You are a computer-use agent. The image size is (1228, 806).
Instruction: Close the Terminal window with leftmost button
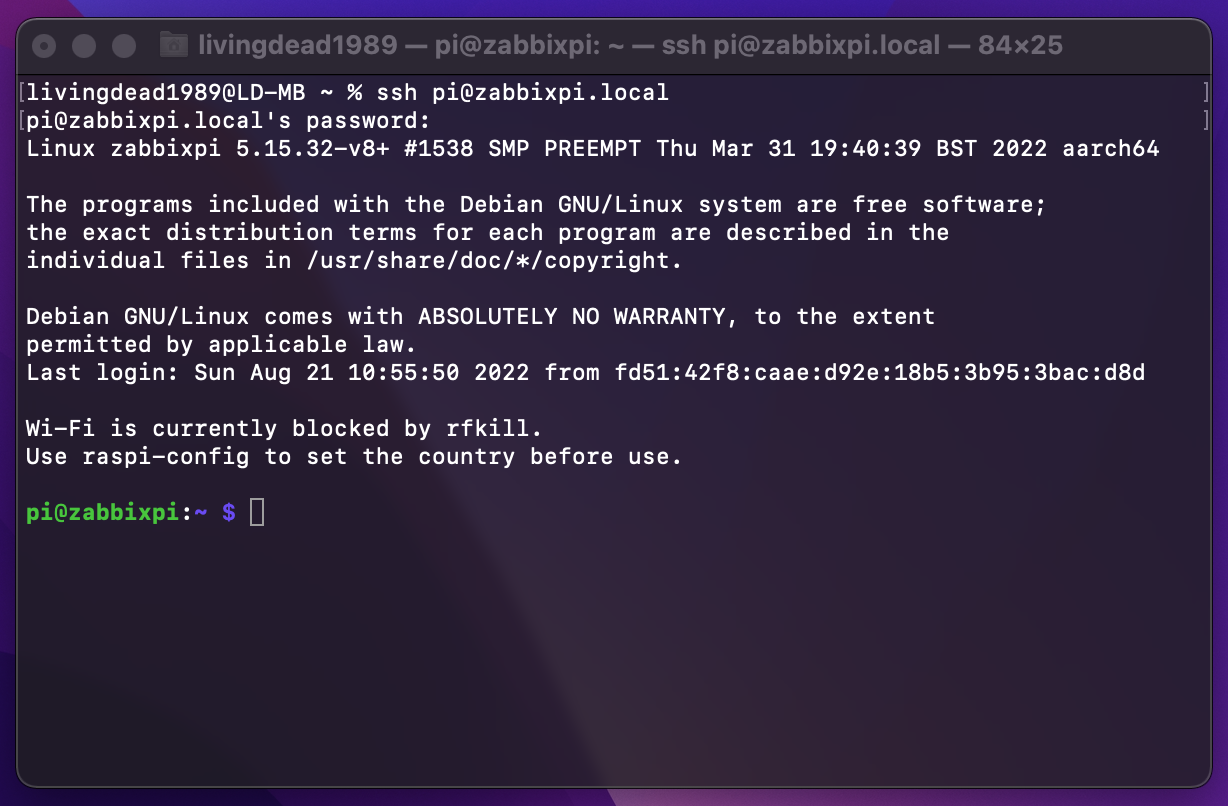44,45
